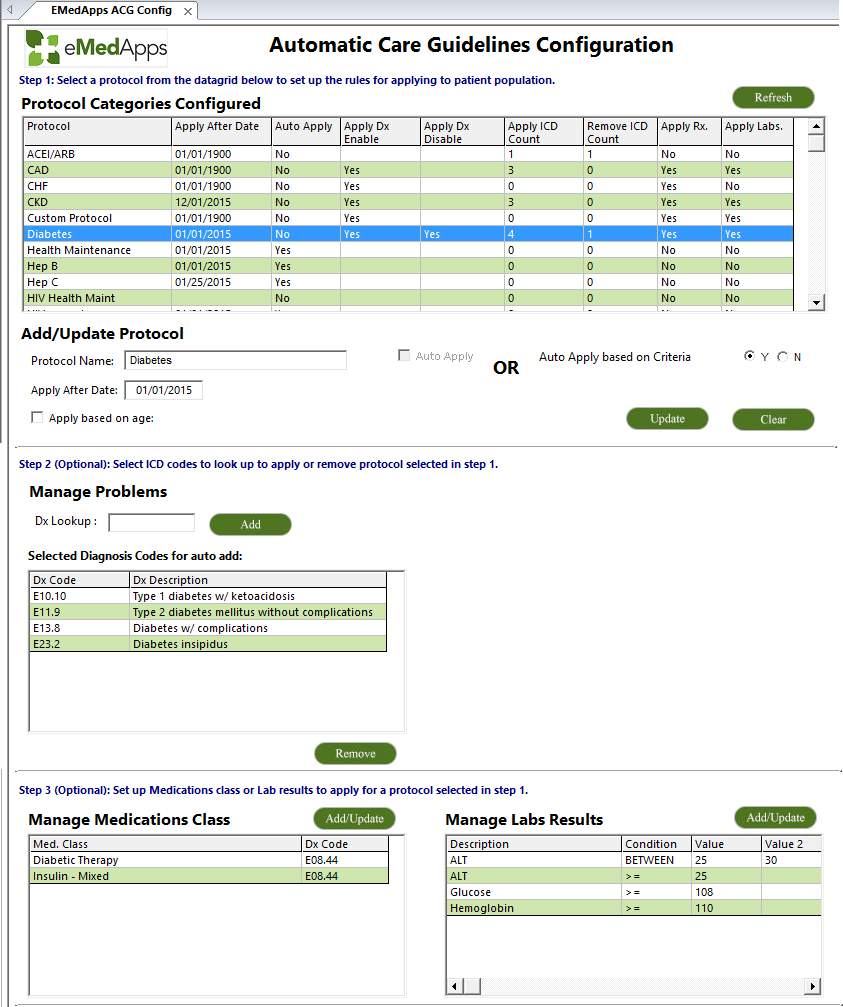Click the Dx Description column header

(x=258, y=580)
